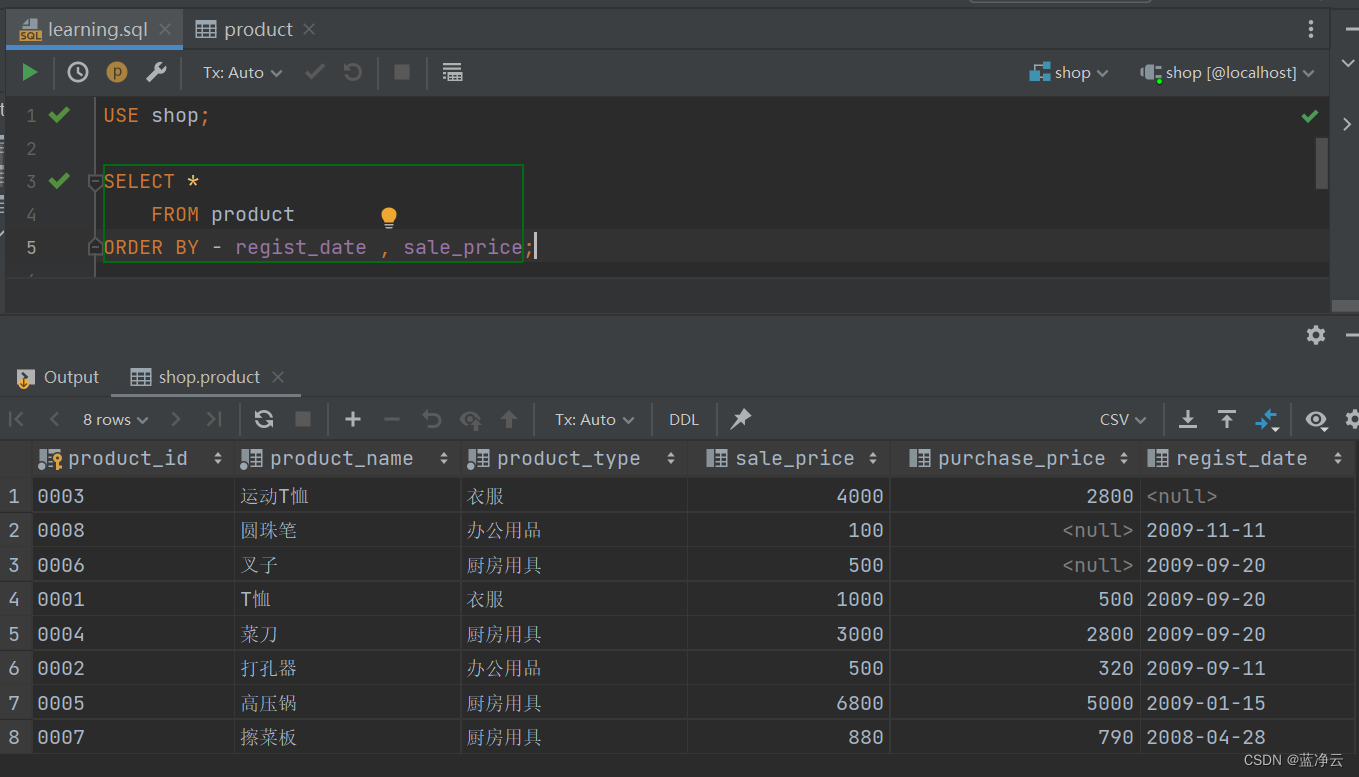The height and width of the screenshot is (777, 1359).
Task: Click the intention lightbulb on line 4
Action: [x=389, y=217]
